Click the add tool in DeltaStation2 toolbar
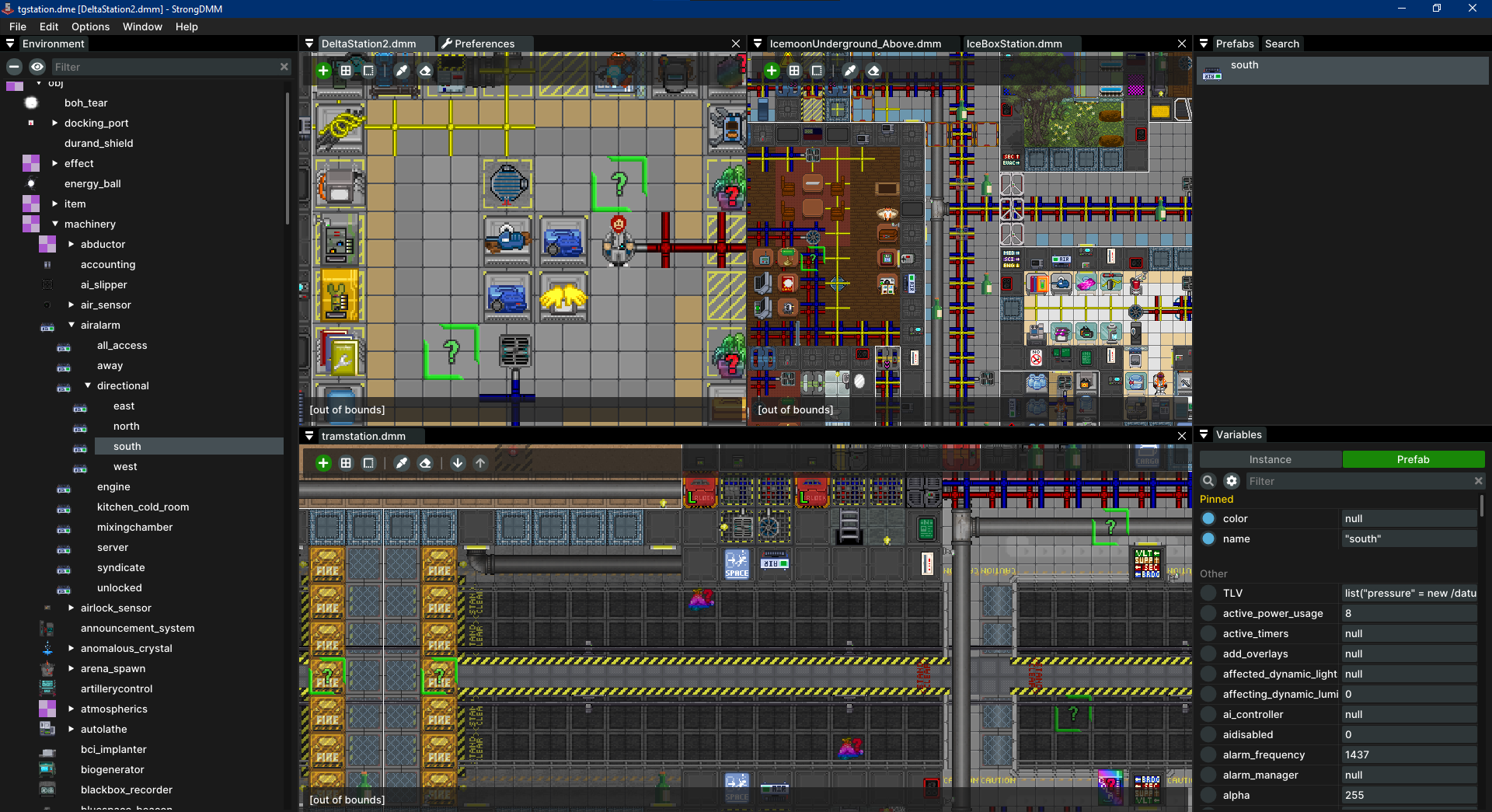 point(323,71)
